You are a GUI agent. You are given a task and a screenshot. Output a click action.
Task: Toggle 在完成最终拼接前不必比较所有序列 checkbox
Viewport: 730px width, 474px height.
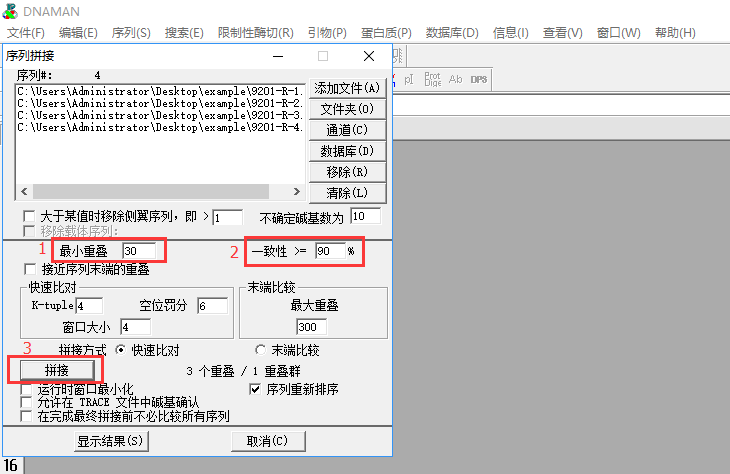coord(26,416)
